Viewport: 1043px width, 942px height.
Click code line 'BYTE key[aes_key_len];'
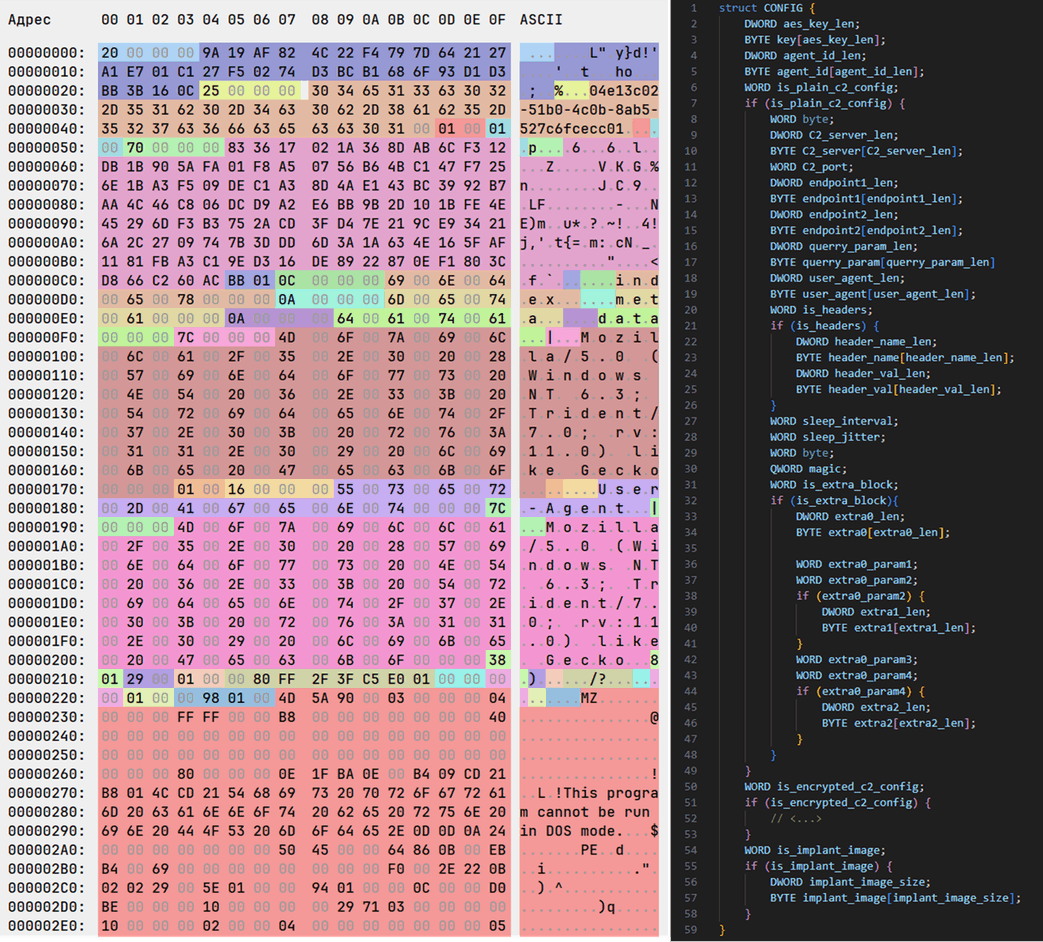coord(814,40)
